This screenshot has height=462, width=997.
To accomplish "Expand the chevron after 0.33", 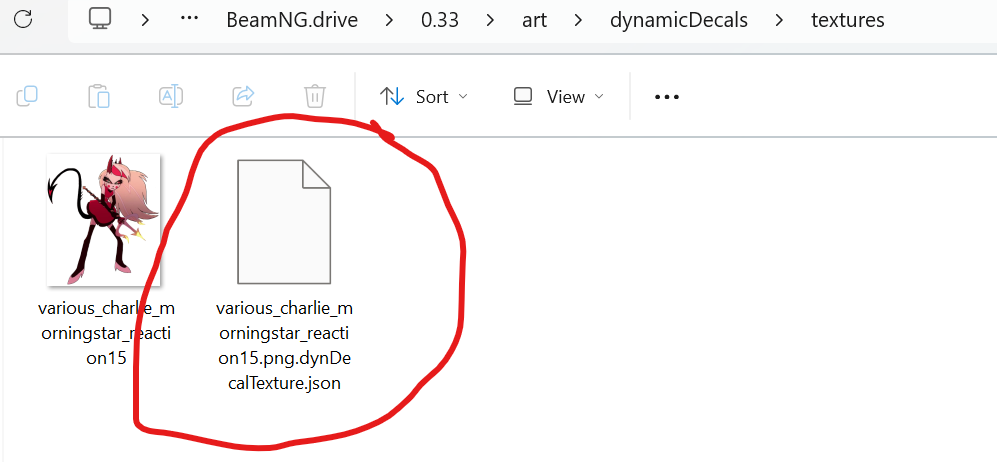I will tap(490, 20).
